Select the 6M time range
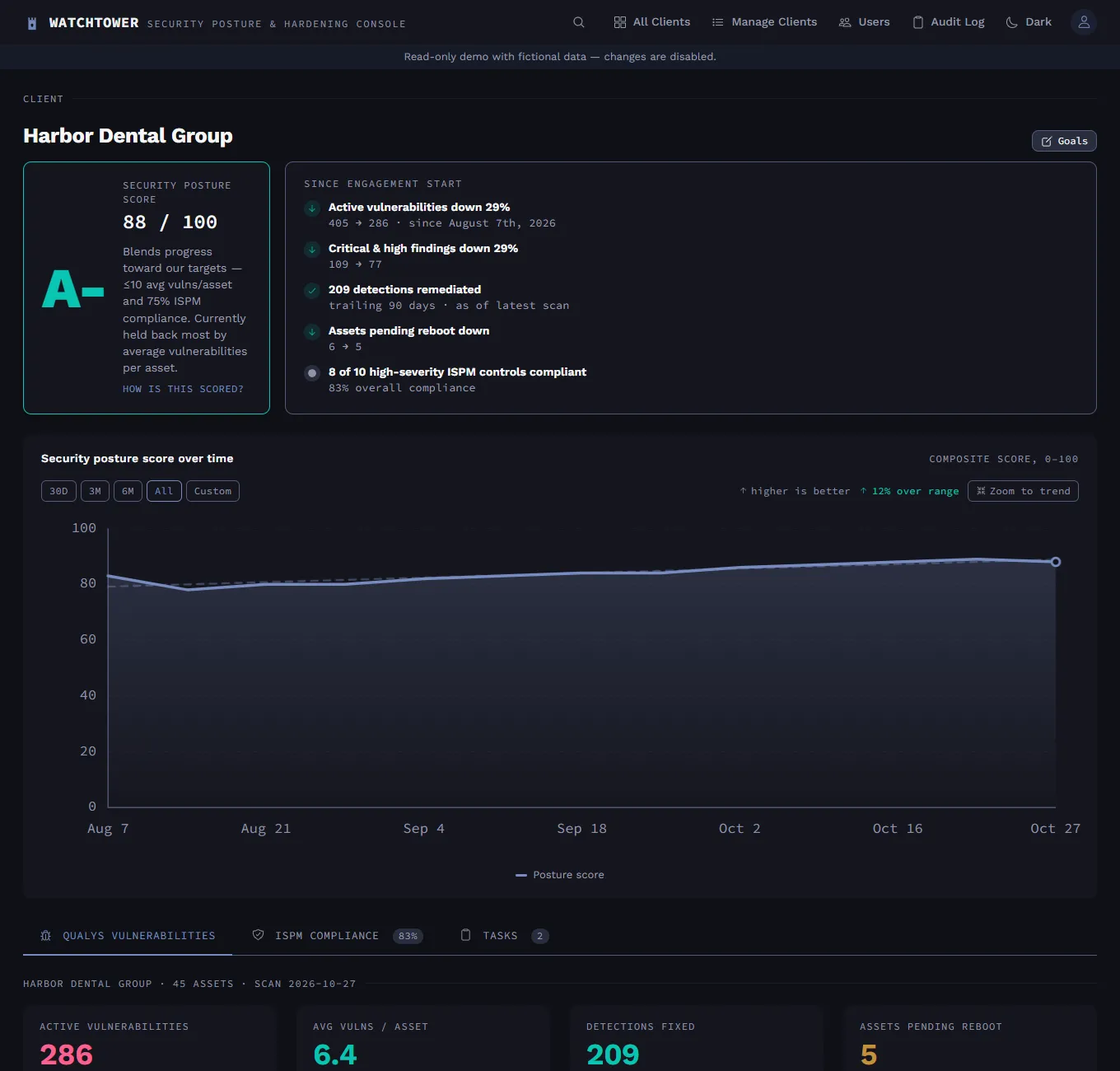 pyautogui.click(x=128, y=491)
